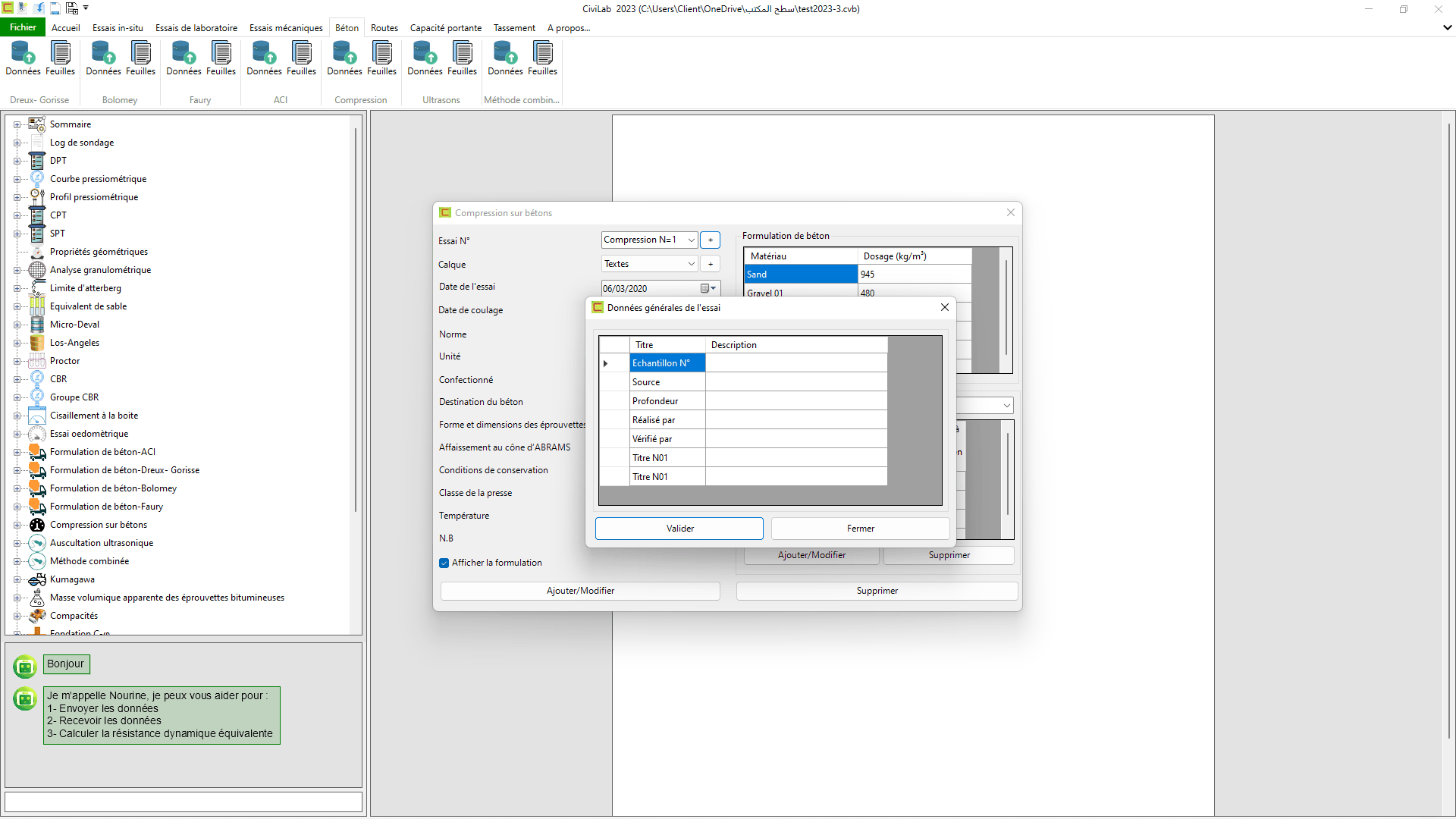
Task: Click the Fermer button
Action: [x=861, y=529]
